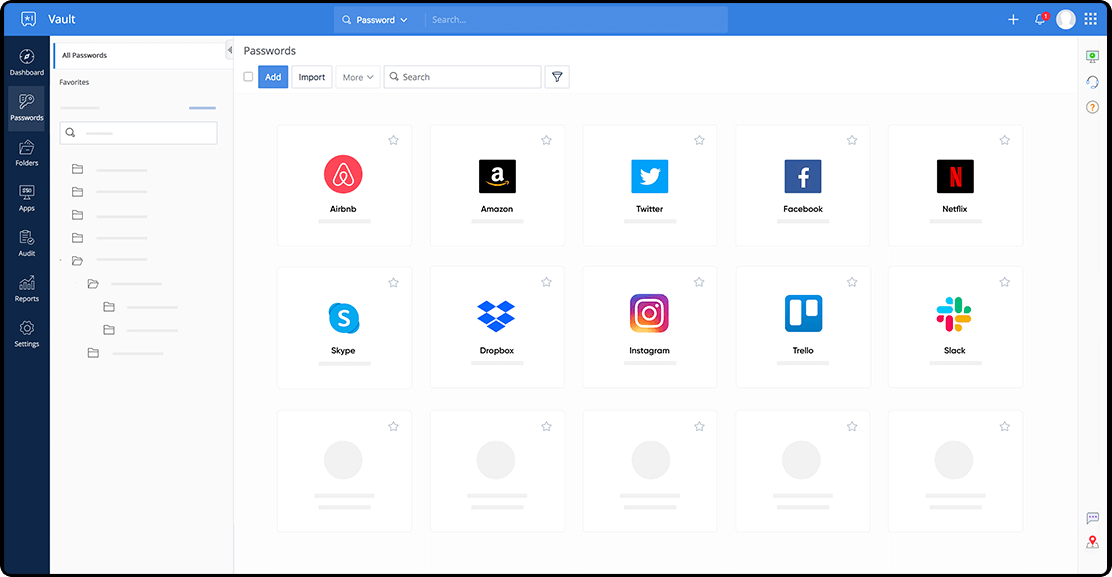The image size is (1112, 577).
Task: Mark Slack as favorite with star
Action: 1004,282
